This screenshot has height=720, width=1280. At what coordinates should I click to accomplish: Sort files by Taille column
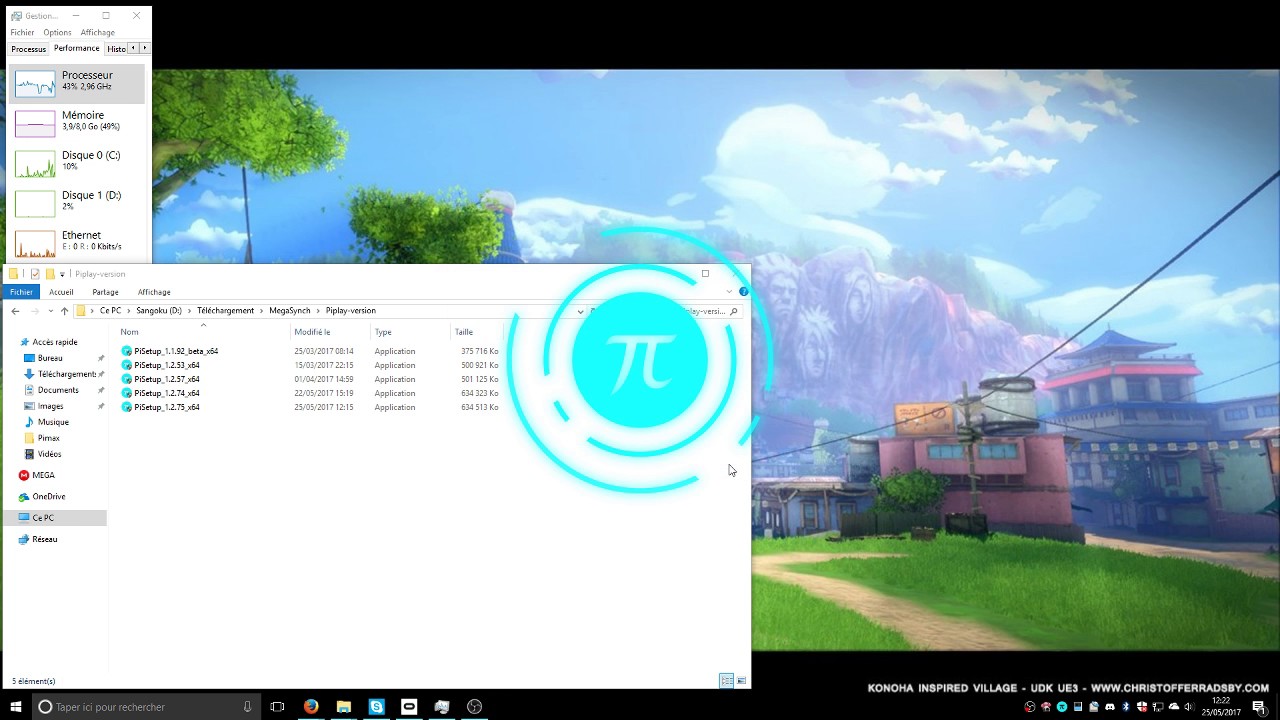[464, 332]
